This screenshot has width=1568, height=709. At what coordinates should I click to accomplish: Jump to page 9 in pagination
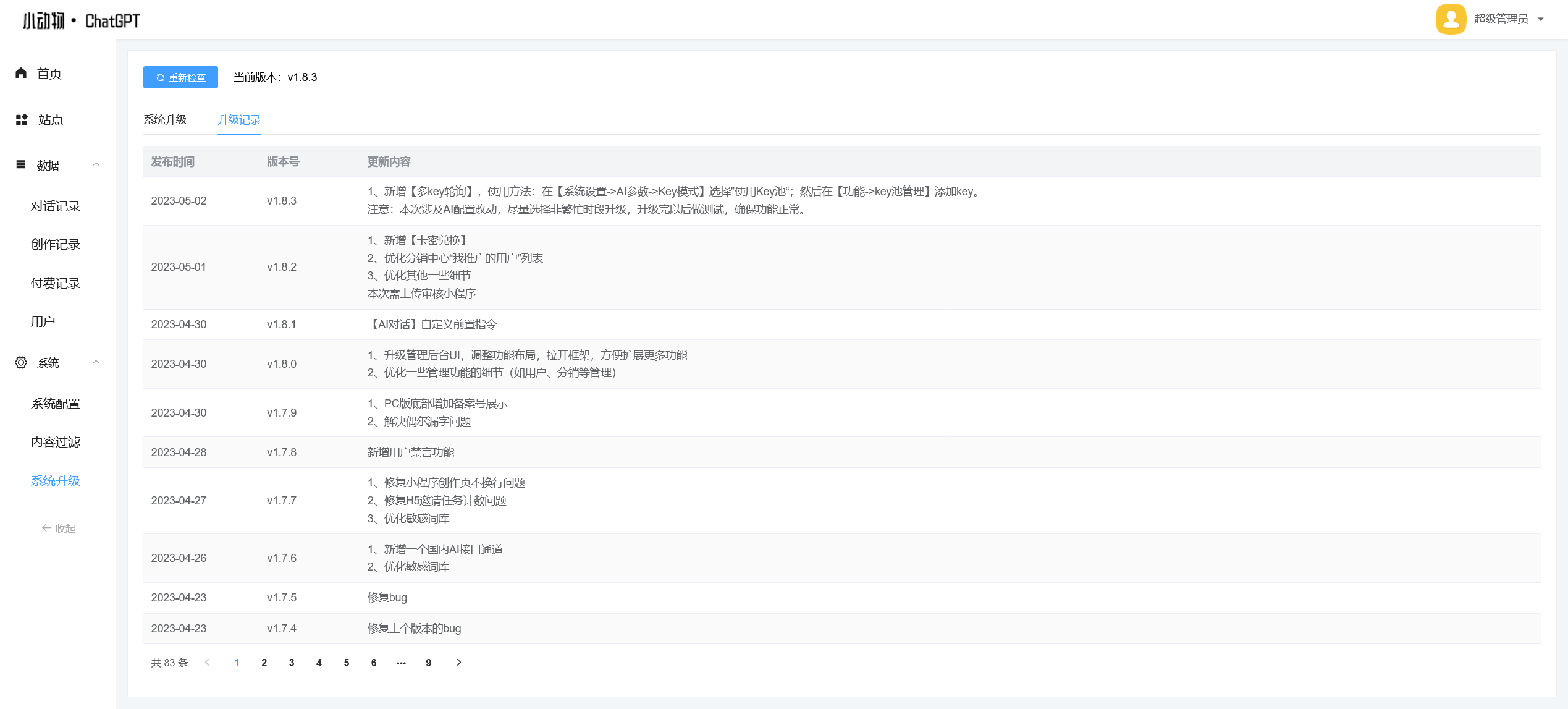tap(429, 663)
